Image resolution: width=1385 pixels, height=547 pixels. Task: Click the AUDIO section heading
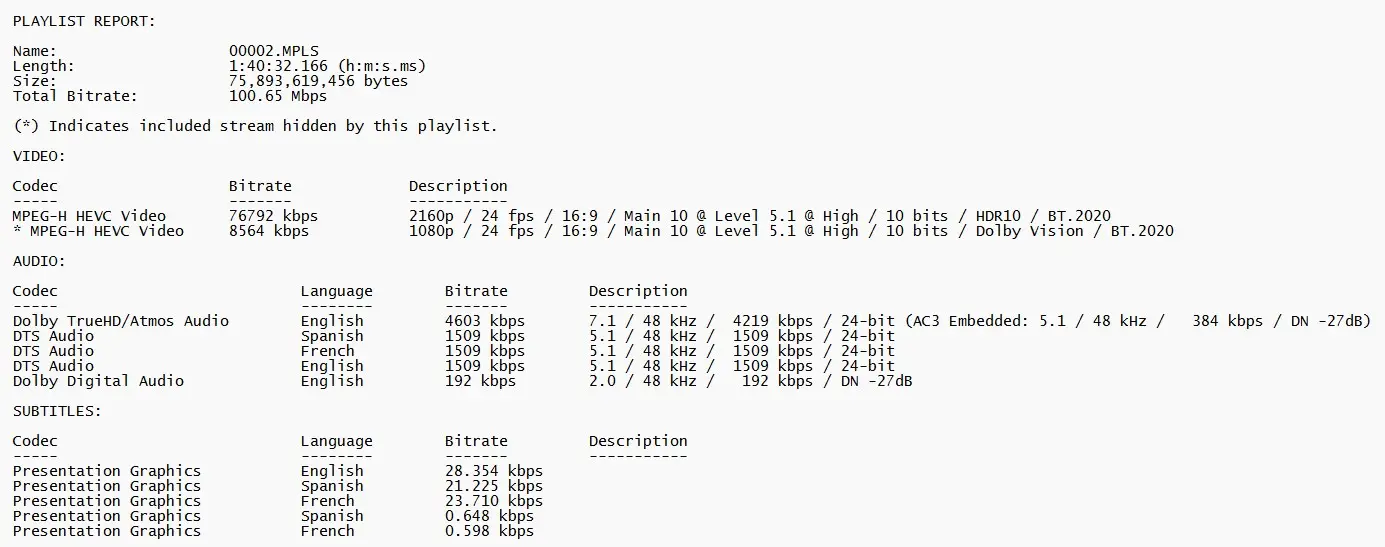pos(39,261)
